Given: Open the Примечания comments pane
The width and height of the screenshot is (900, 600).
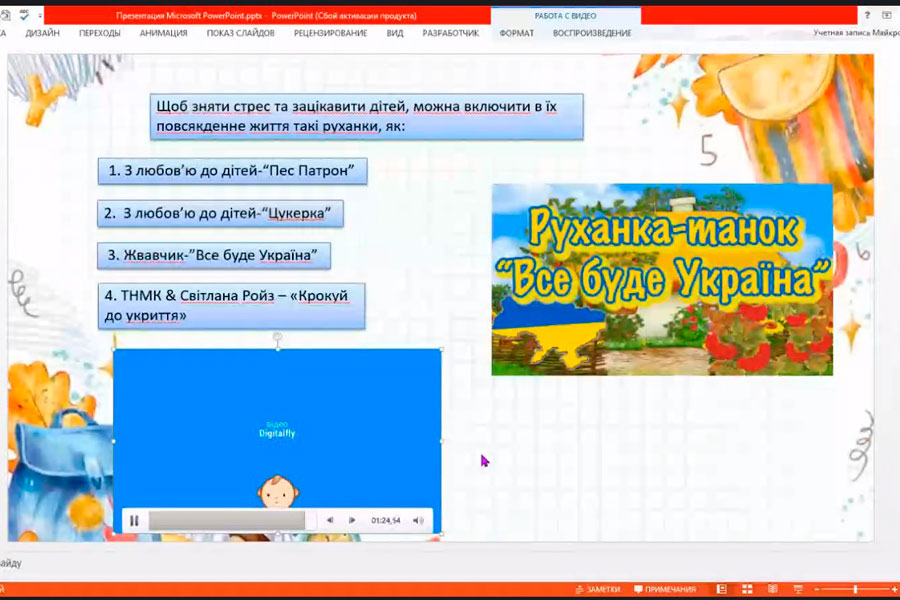Looking at the screenshot, I should [663, 589].
